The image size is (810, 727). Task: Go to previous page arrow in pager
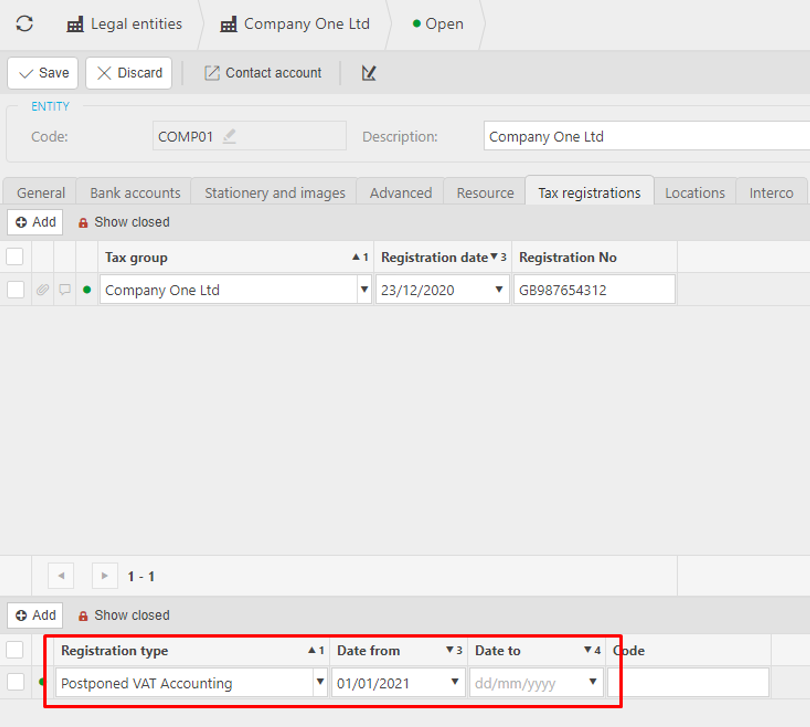(61, 576)
